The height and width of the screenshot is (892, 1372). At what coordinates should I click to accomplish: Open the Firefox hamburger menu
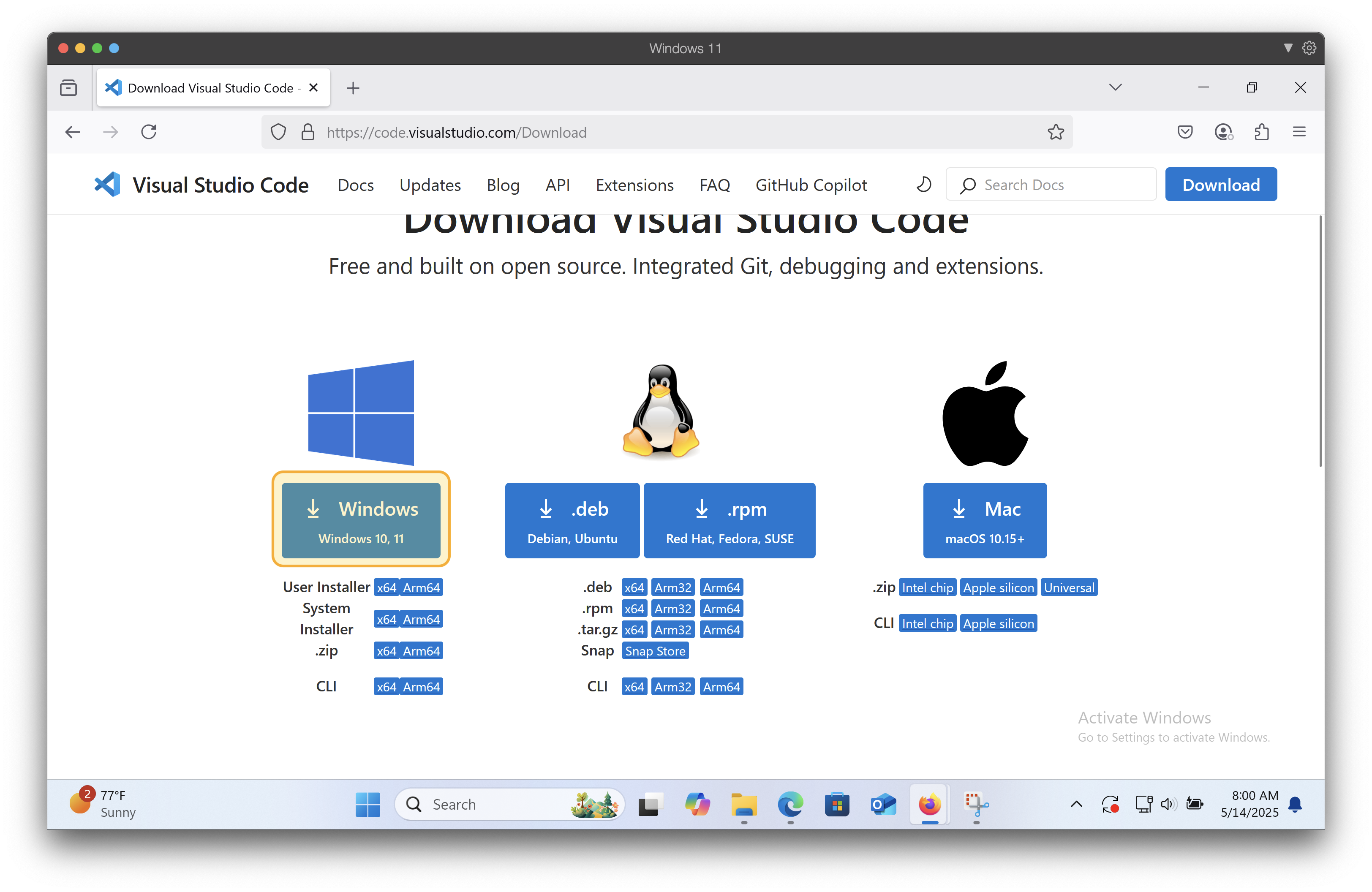pyautogui.click(x=1299, y=132)
